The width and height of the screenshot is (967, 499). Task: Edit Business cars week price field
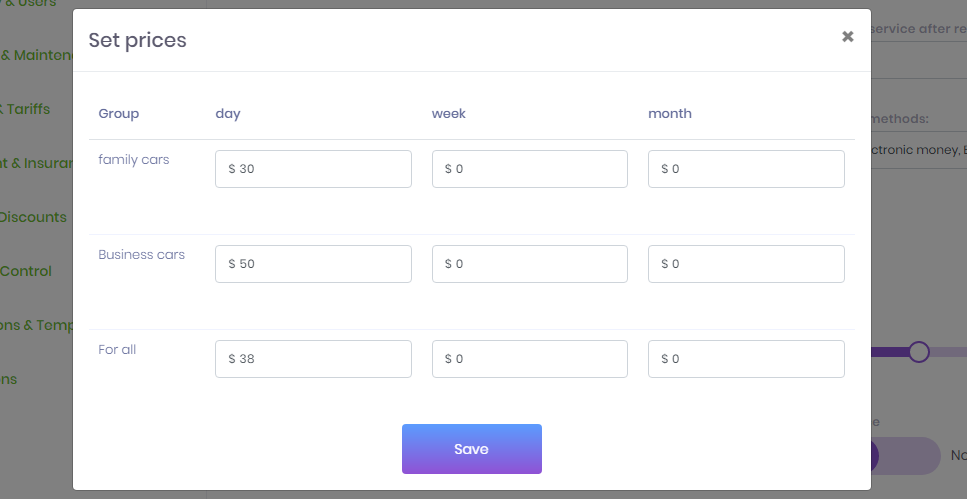(529, 264)
